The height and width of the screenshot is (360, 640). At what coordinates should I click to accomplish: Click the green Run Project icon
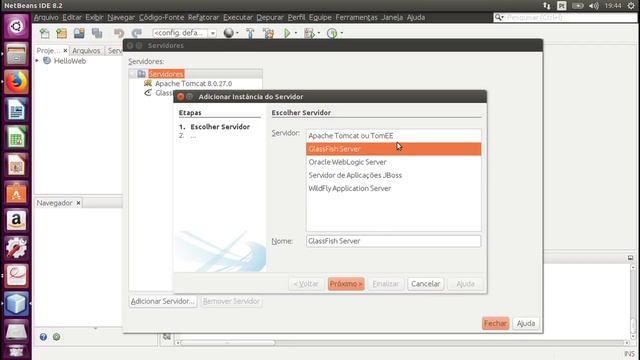pos(287,33)
